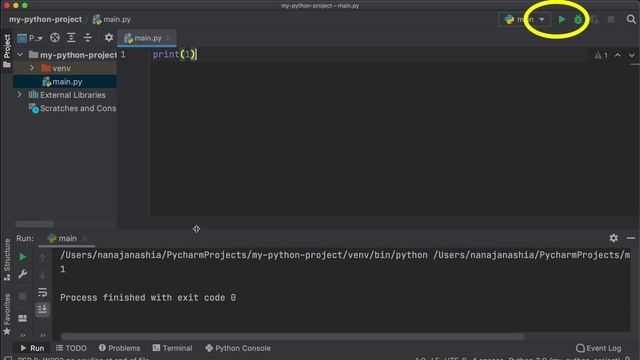Rerun main with the Run panel play icon
Image resolution: width=640 pixels, height=360 pixels.
[x=23, y=257]
